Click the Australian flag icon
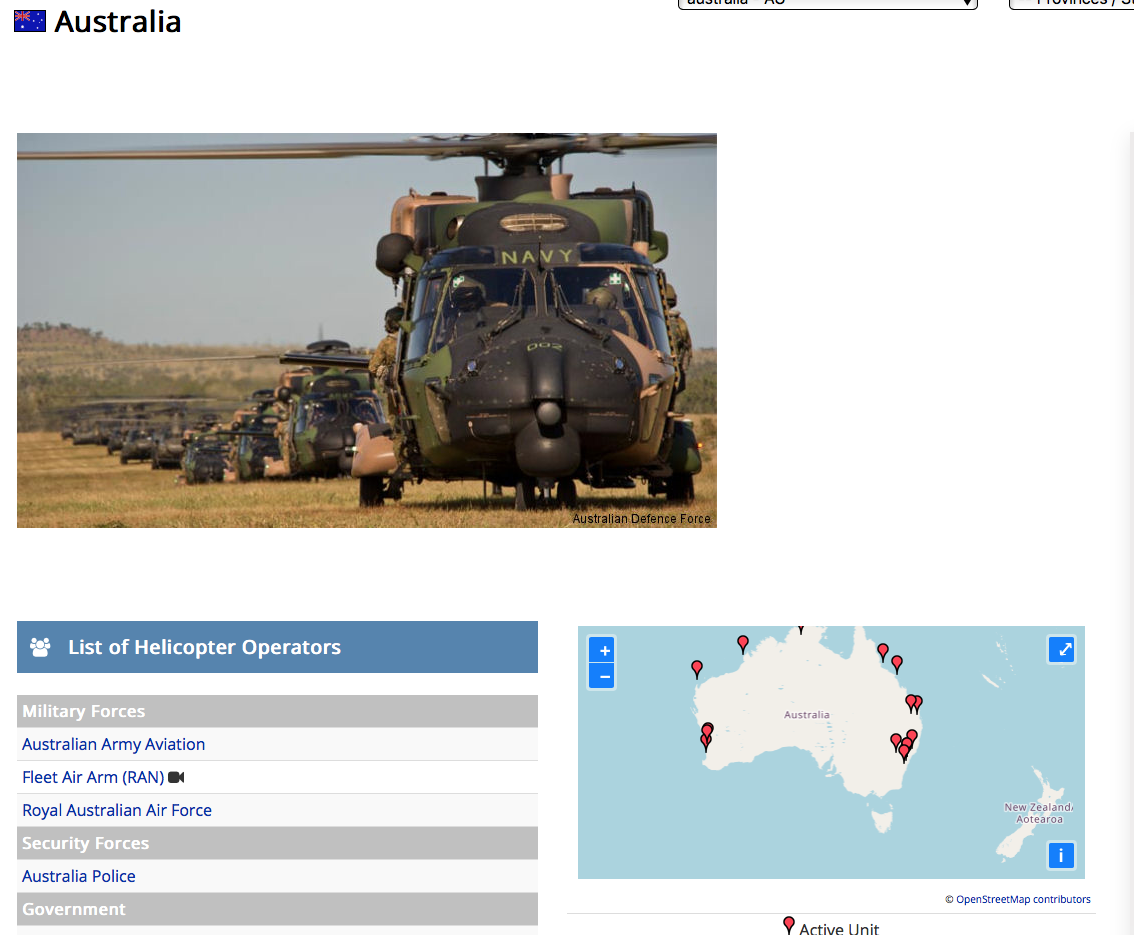The image size is (1134, 935). (x=30, y=21)
